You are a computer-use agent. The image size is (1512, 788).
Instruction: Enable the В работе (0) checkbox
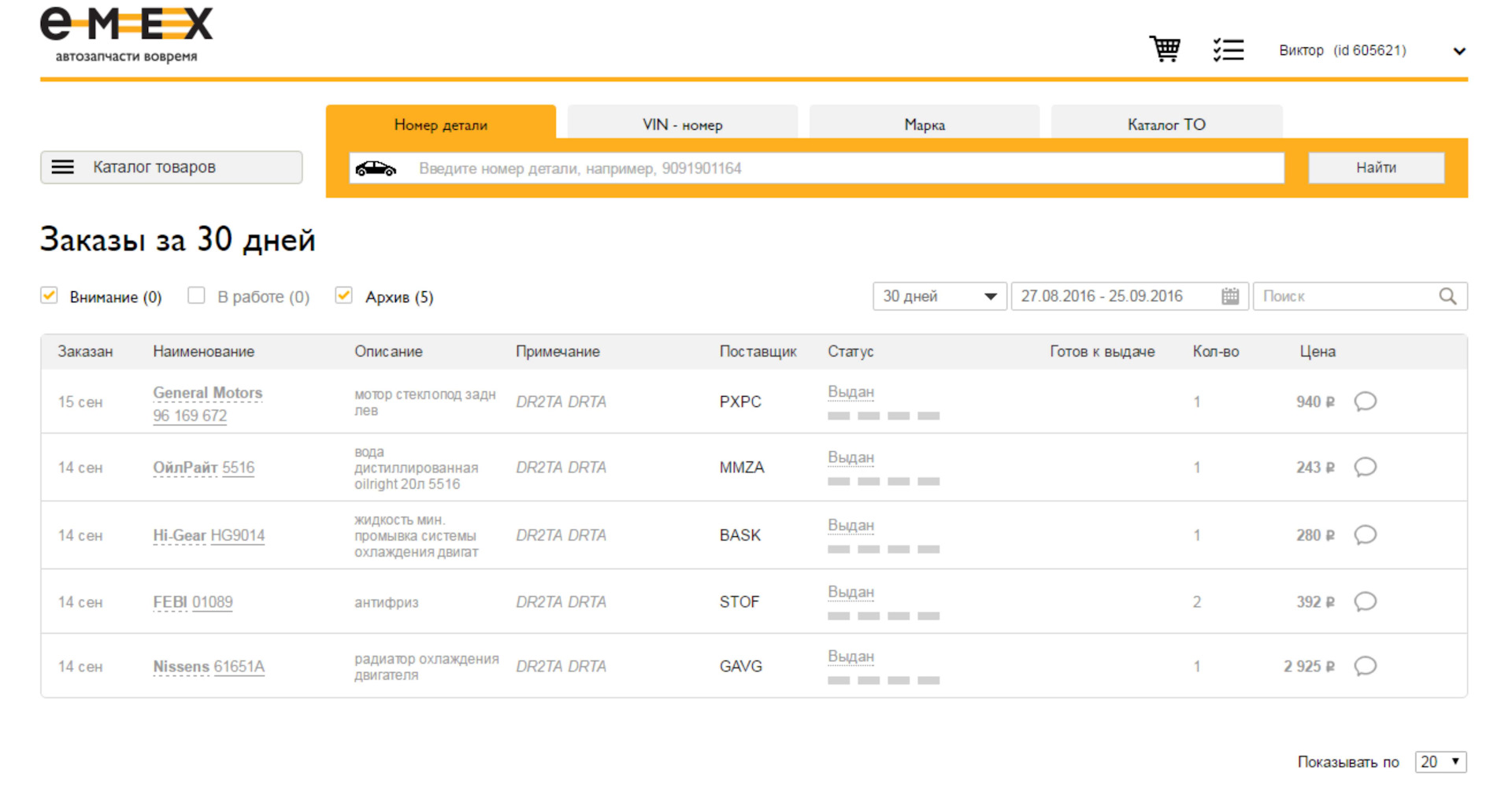click(197, 296)
